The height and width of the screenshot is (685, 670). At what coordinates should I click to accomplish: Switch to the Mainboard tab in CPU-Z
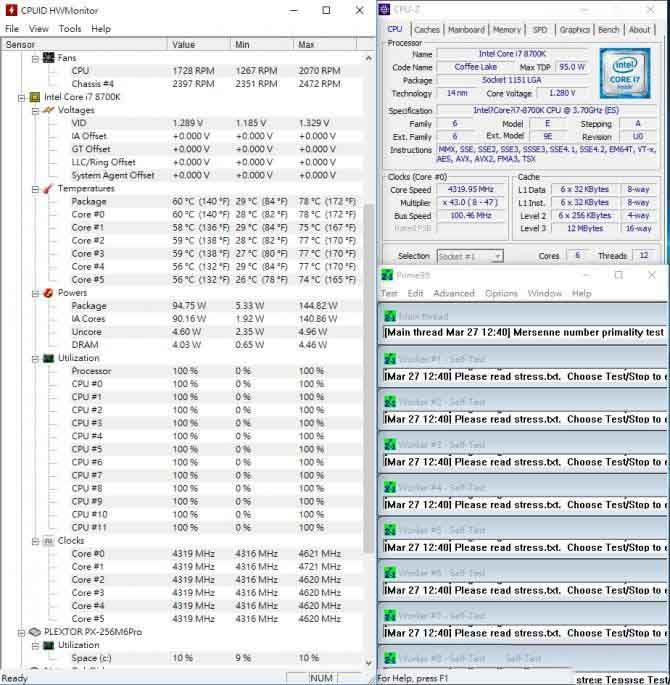coord(466,30)
